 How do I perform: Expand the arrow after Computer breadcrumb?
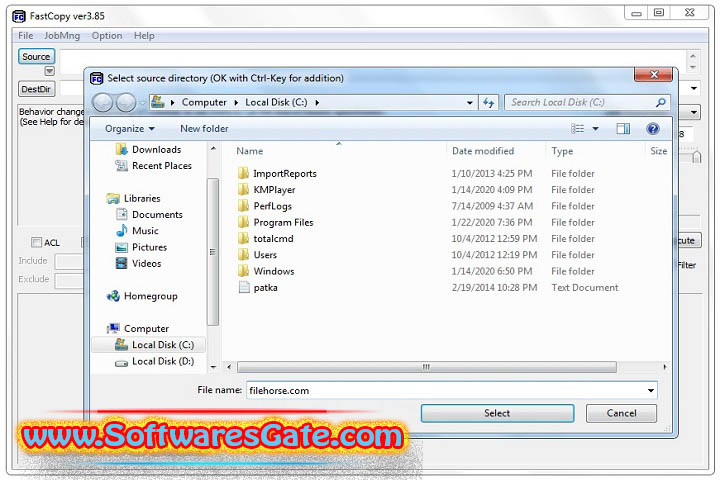(x=236, y=102)
